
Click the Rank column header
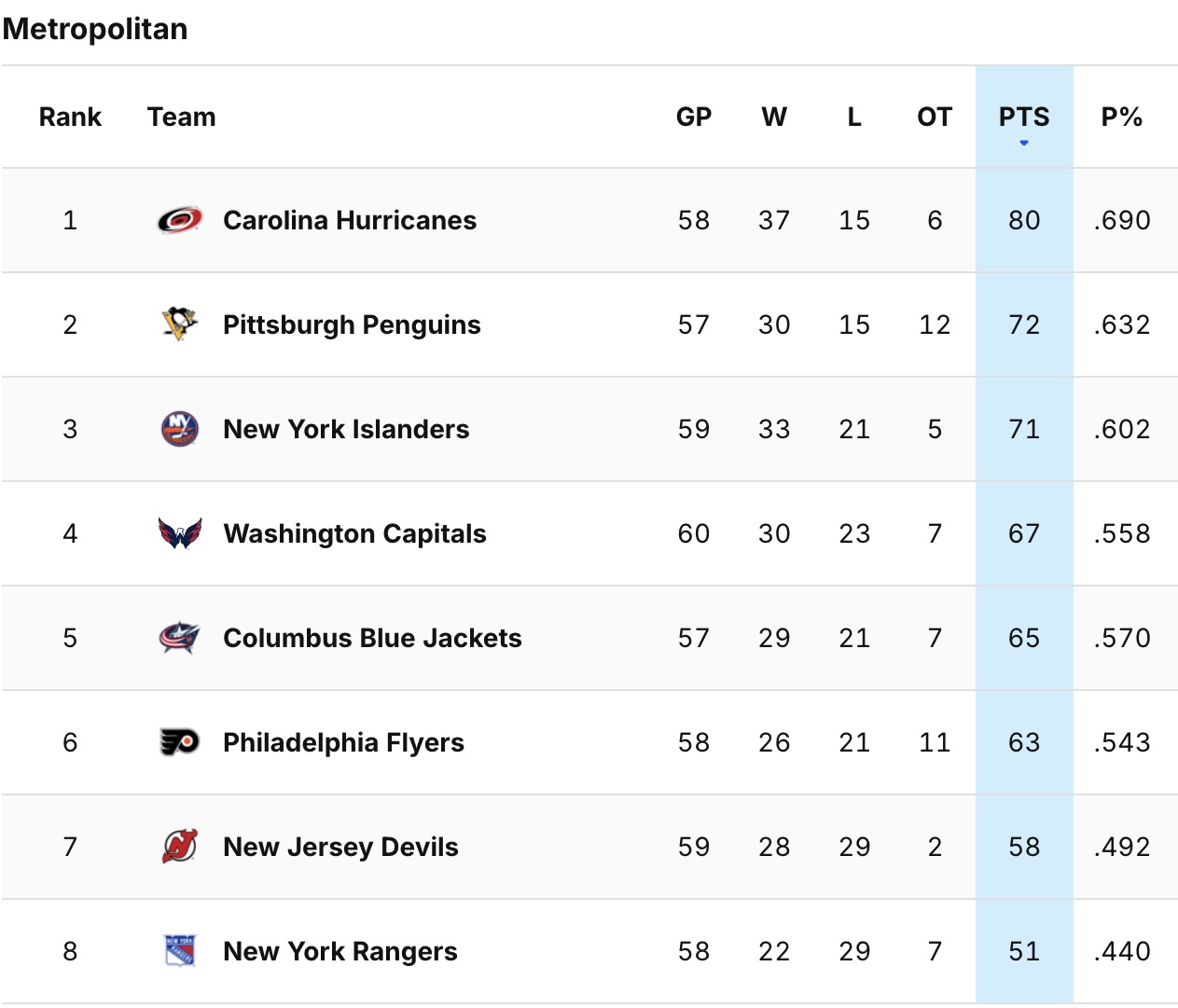click(x=70, y=117)
